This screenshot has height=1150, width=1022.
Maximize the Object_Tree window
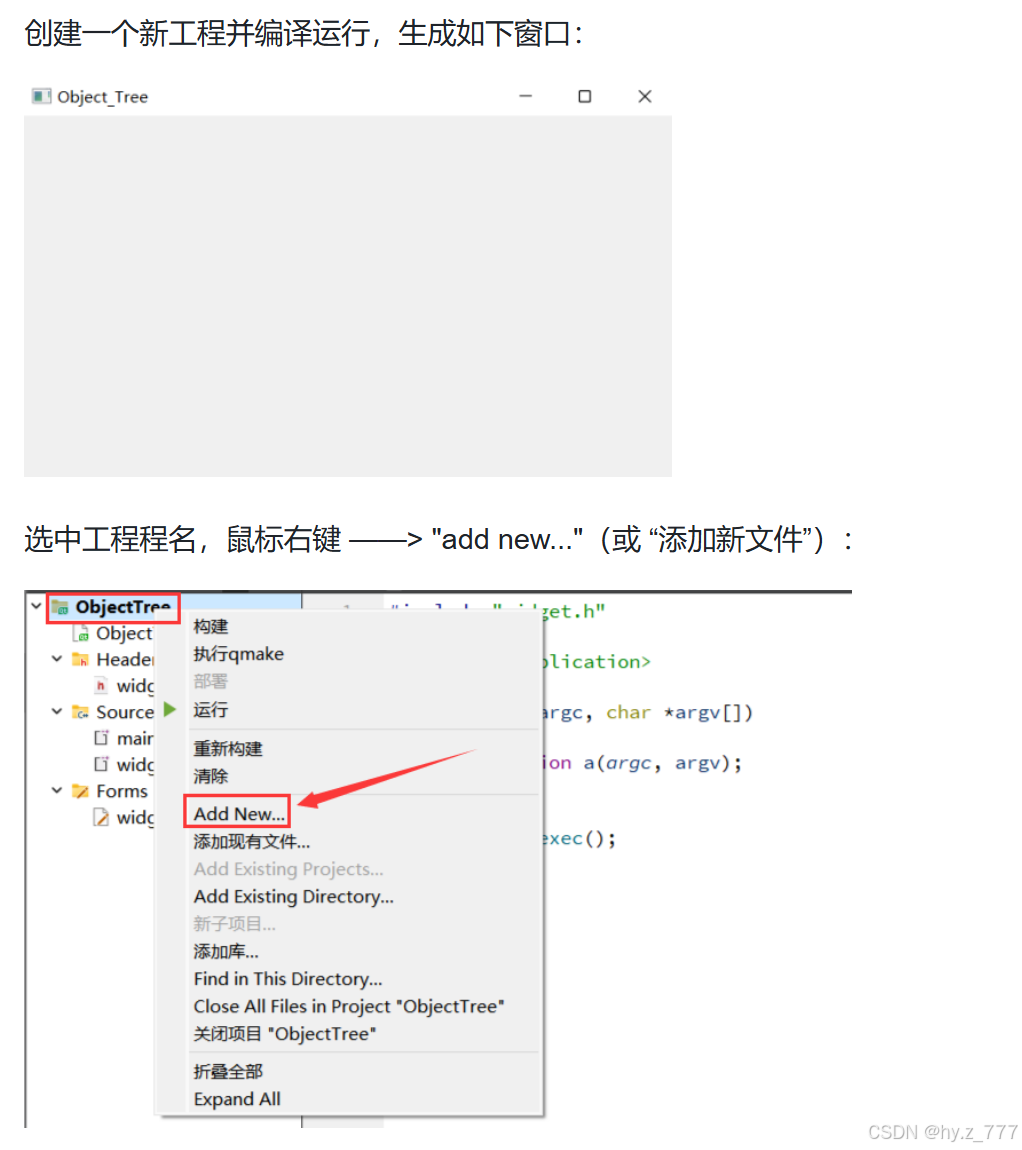pyautogui.click(x=585, y=96)
